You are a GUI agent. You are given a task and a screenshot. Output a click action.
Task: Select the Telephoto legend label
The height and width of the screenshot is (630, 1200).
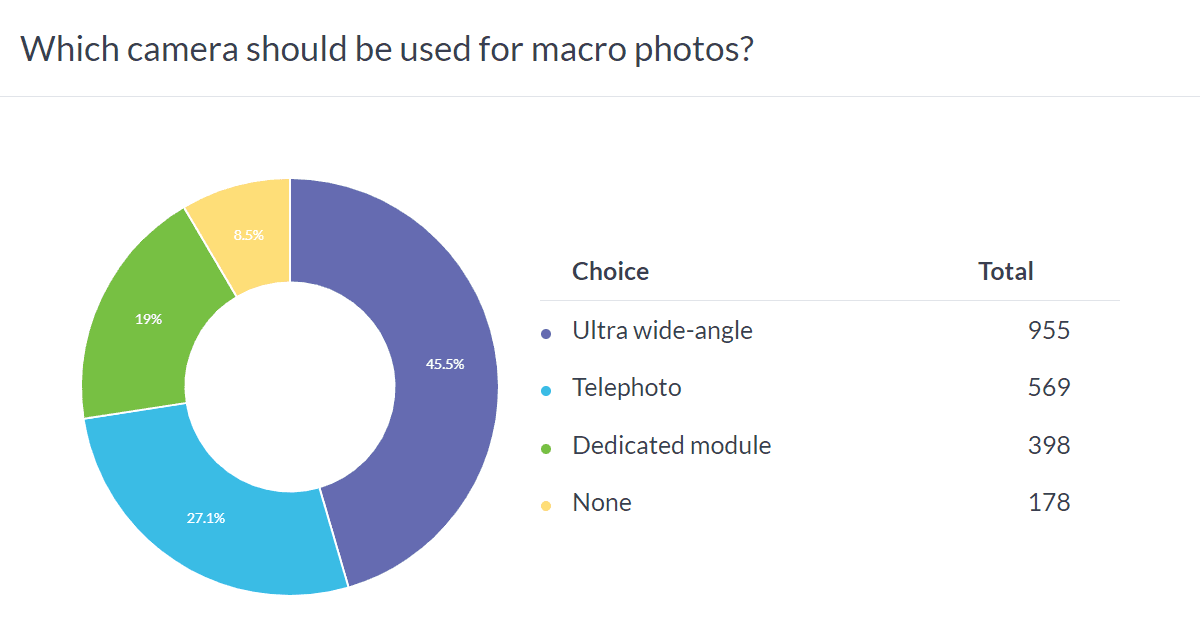pos(627,388)
